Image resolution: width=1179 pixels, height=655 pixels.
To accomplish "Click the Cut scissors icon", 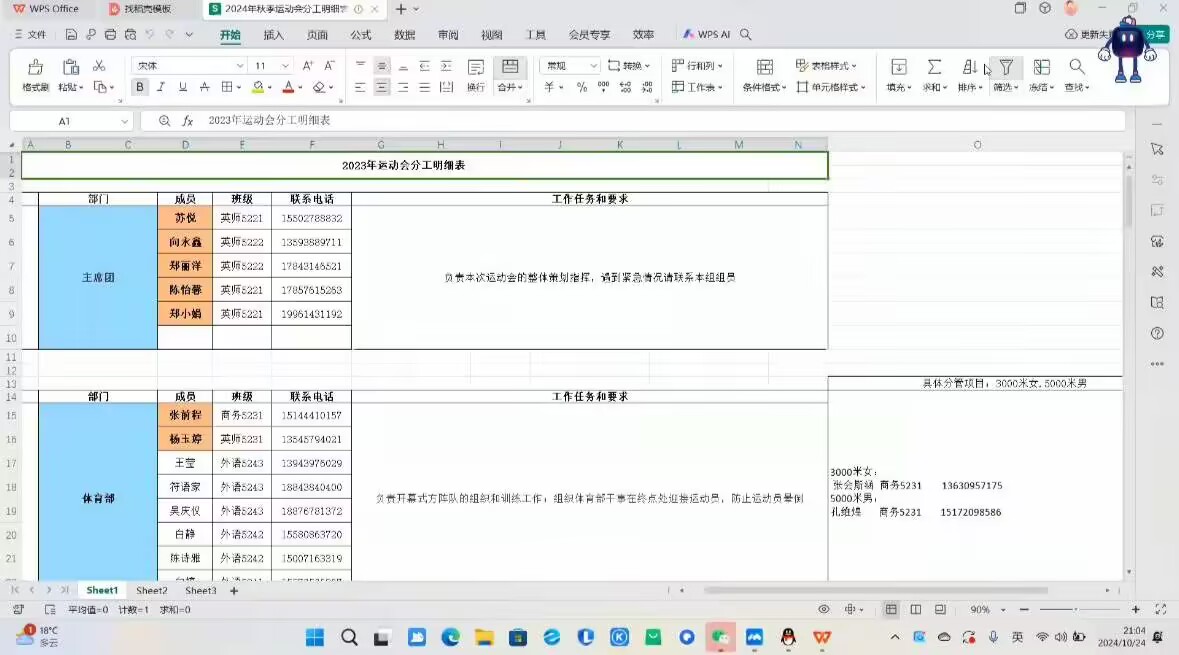I will point(99,66).
